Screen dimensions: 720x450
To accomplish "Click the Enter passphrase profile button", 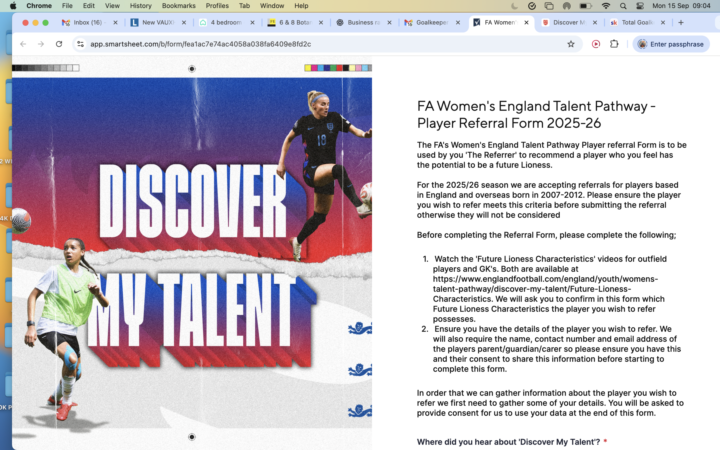I will click(671, 44).
